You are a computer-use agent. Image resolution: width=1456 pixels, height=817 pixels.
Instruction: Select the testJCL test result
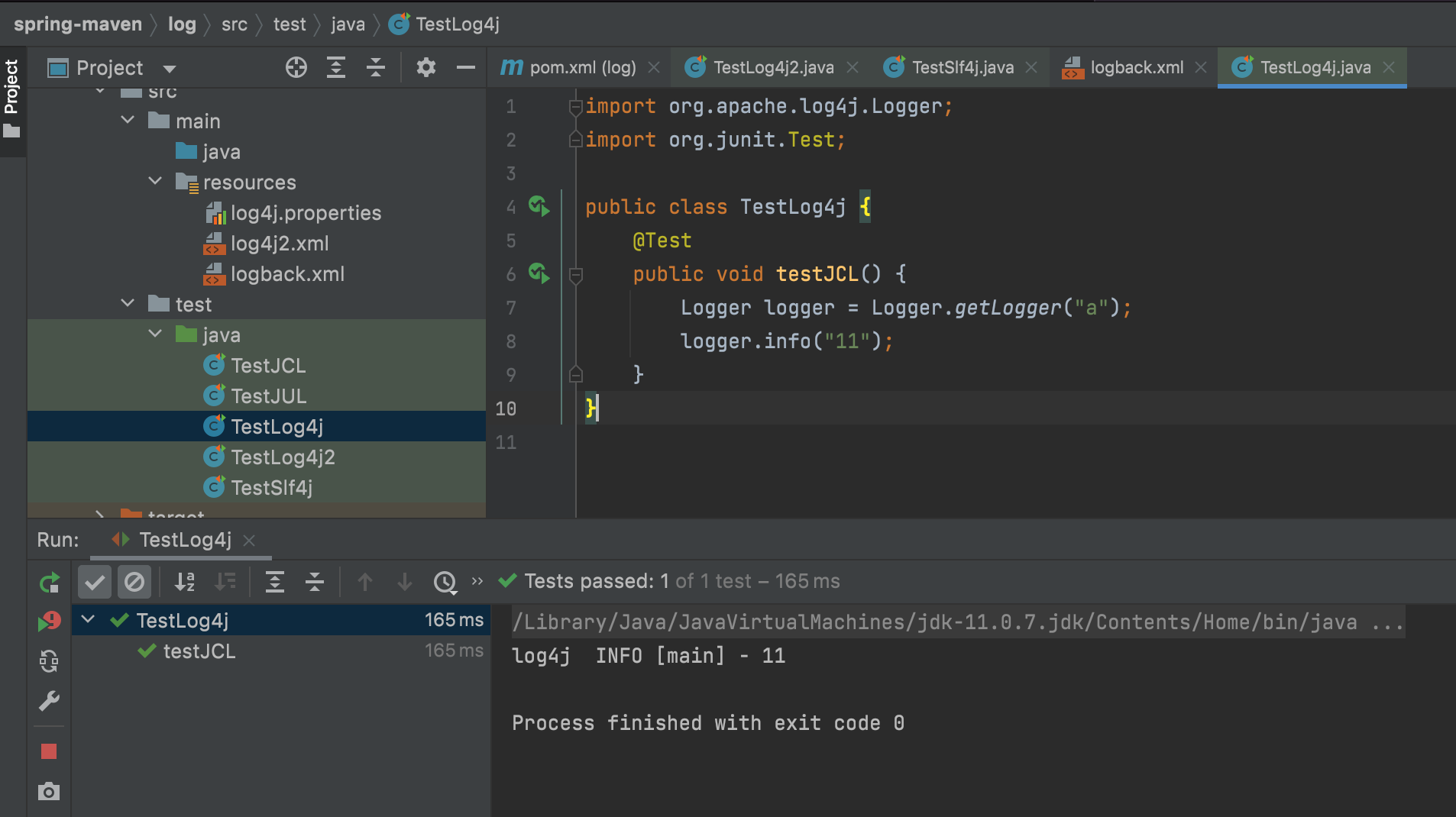point(199,651)
